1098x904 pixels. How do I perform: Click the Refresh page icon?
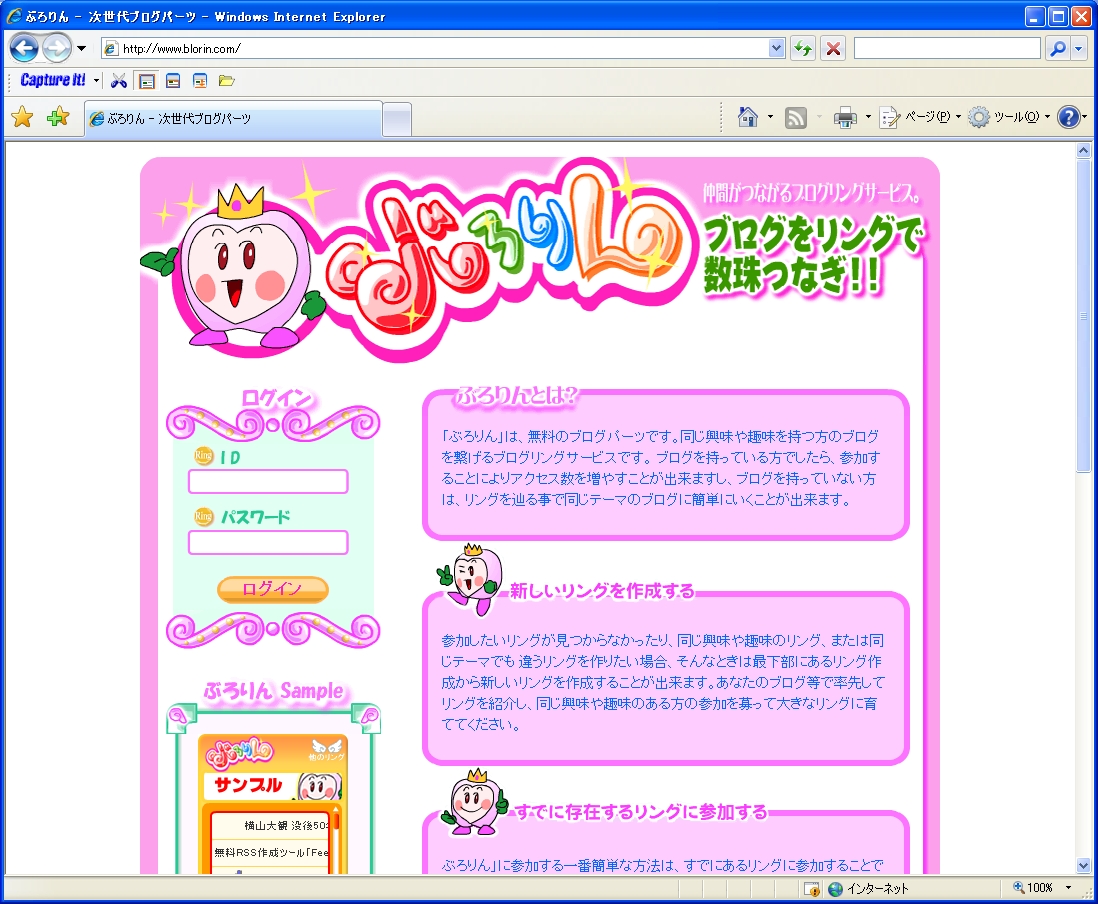[x=803, y=48]
